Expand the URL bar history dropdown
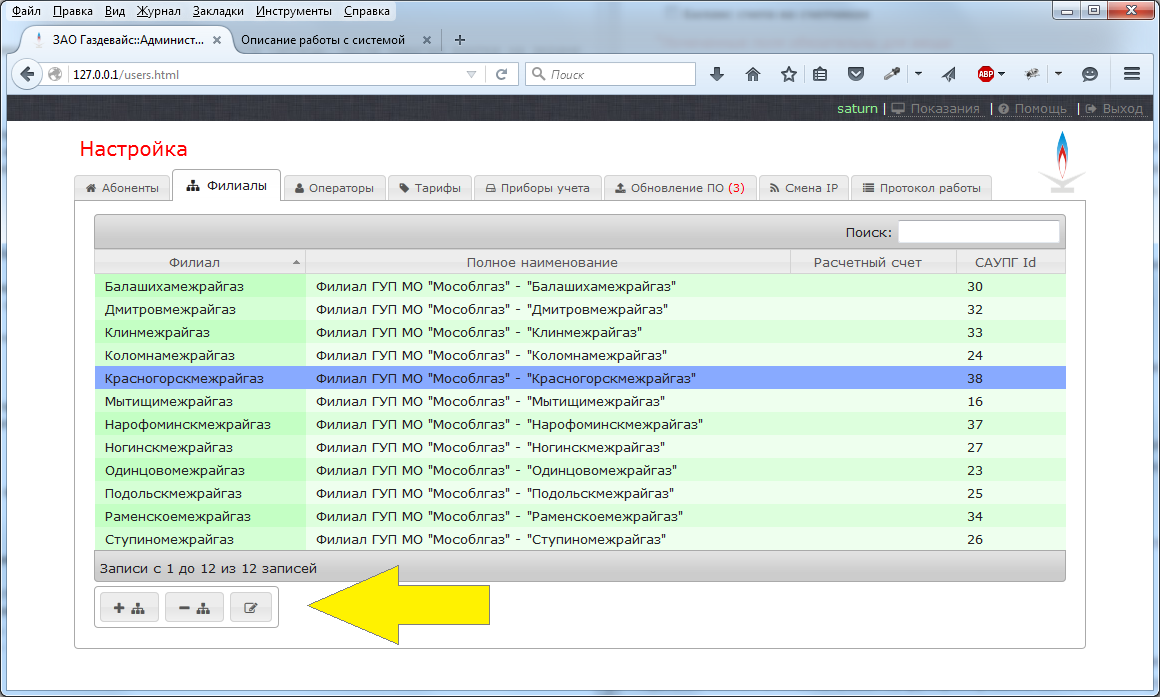1160x697 pixels. [x=472, y=74]
